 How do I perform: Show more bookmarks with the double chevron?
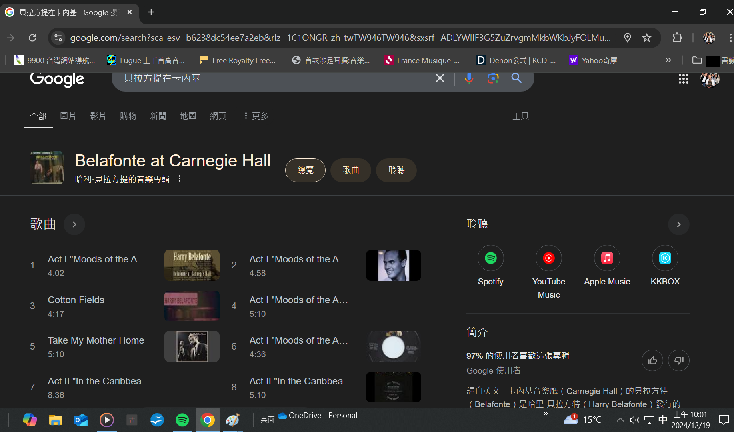668,60
